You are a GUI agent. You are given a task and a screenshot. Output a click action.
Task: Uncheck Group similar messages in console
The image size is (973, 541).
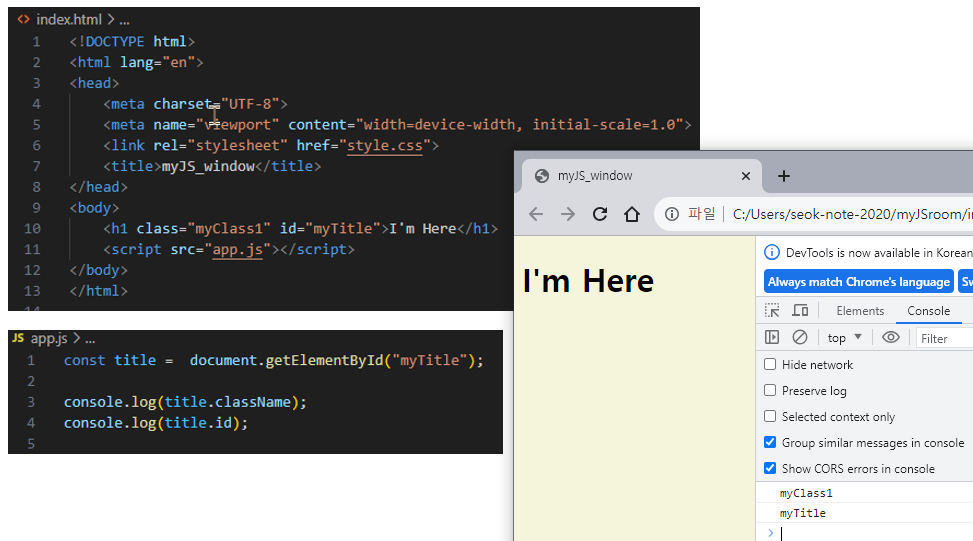coord(770,442)
